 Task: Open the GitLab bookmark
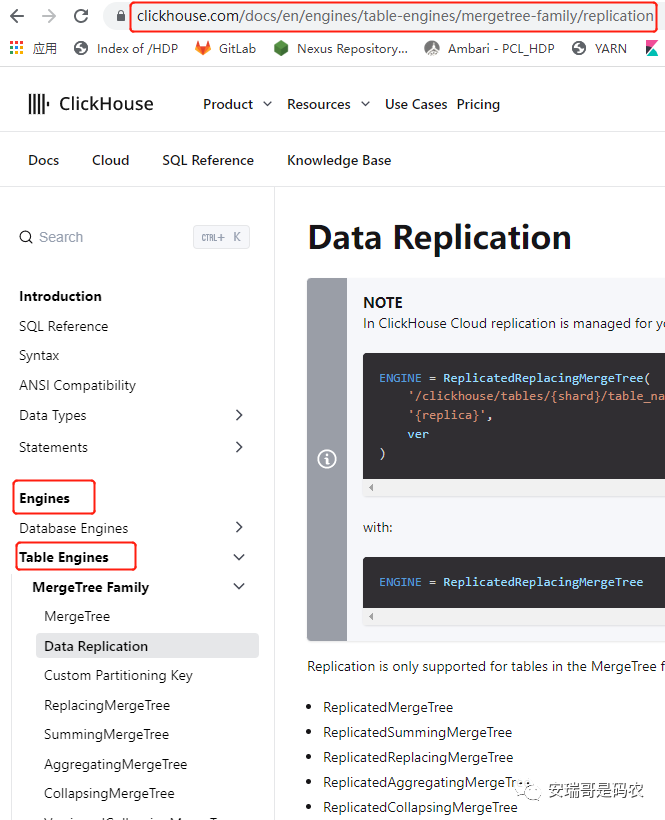(x=225, y=48)
